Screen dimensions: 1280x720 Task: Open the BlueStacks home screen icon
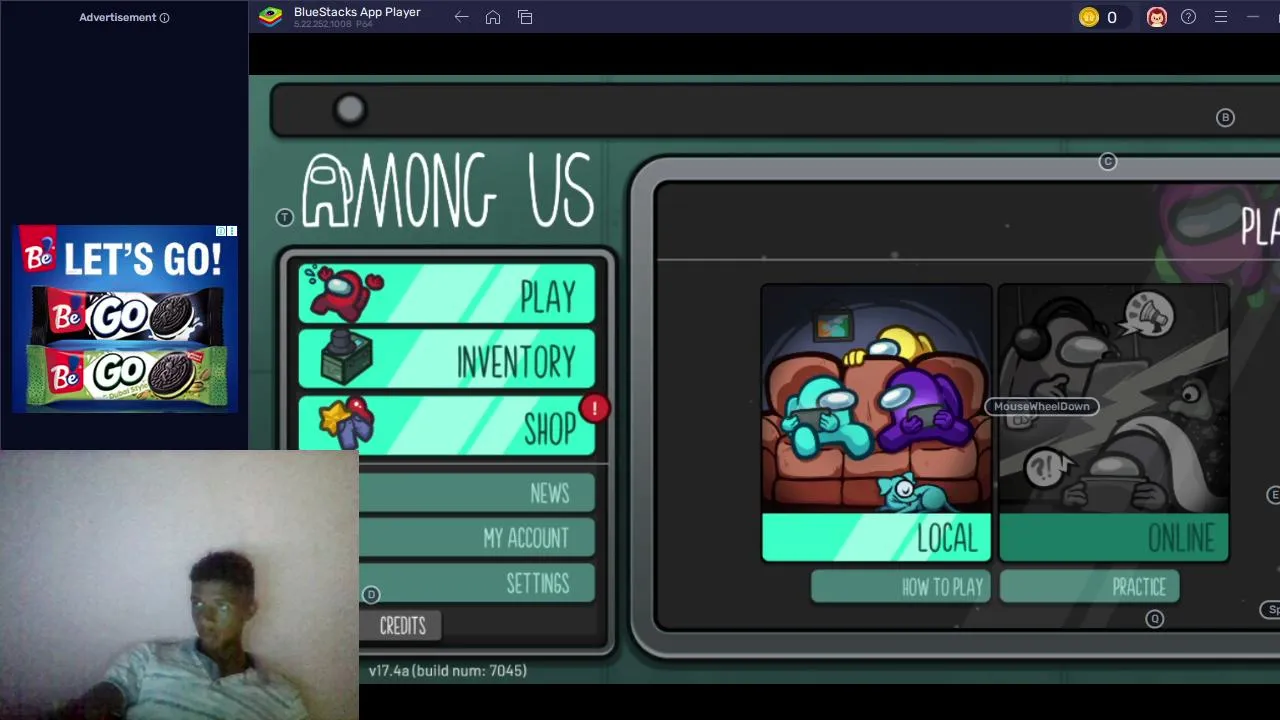tap(493, 17)
